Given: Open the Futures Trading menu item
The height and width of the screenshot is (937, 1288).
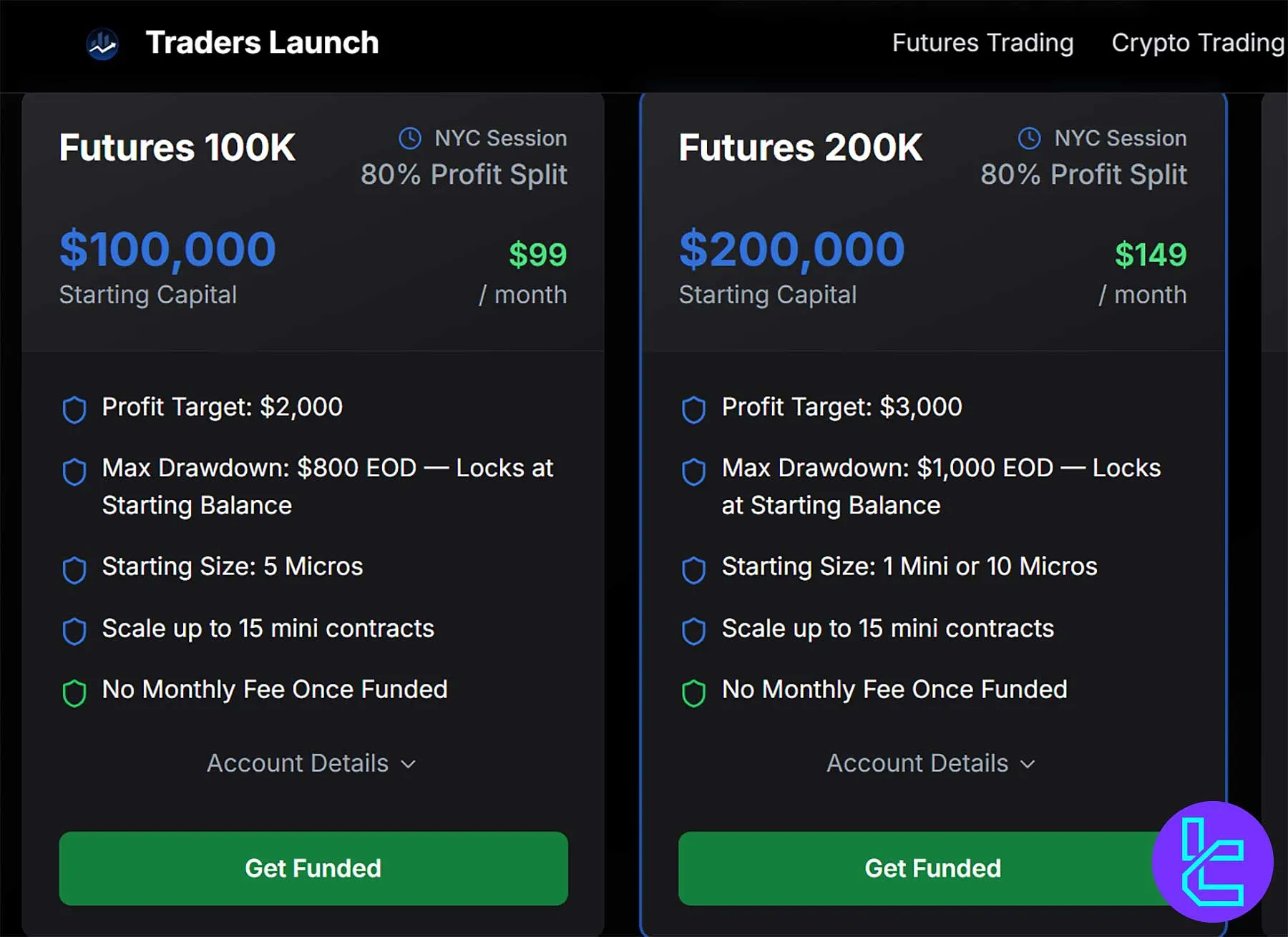Looking at the screenshot, I should tap(982, 43).
